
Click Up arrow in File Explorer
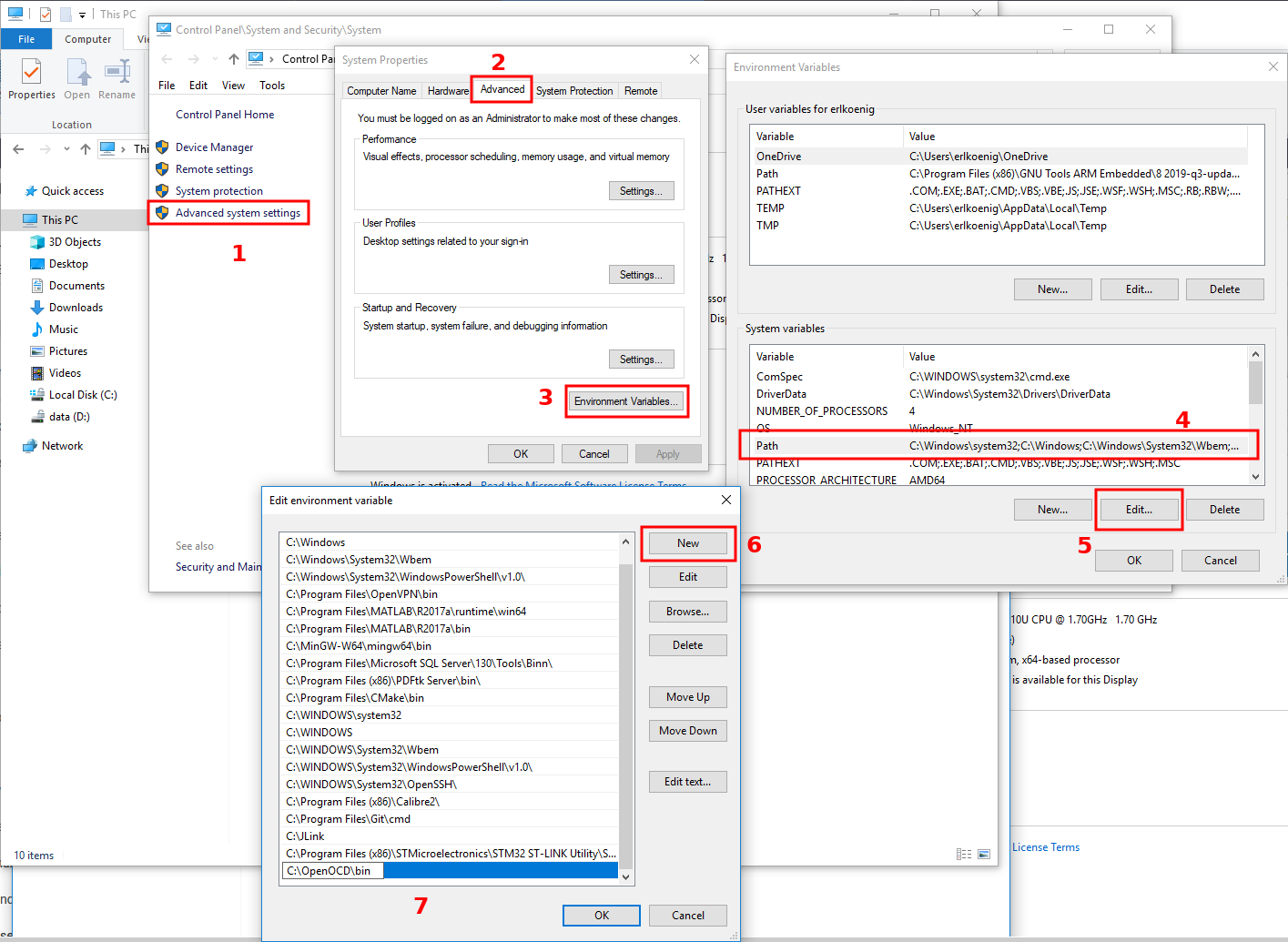pos(86,149)
